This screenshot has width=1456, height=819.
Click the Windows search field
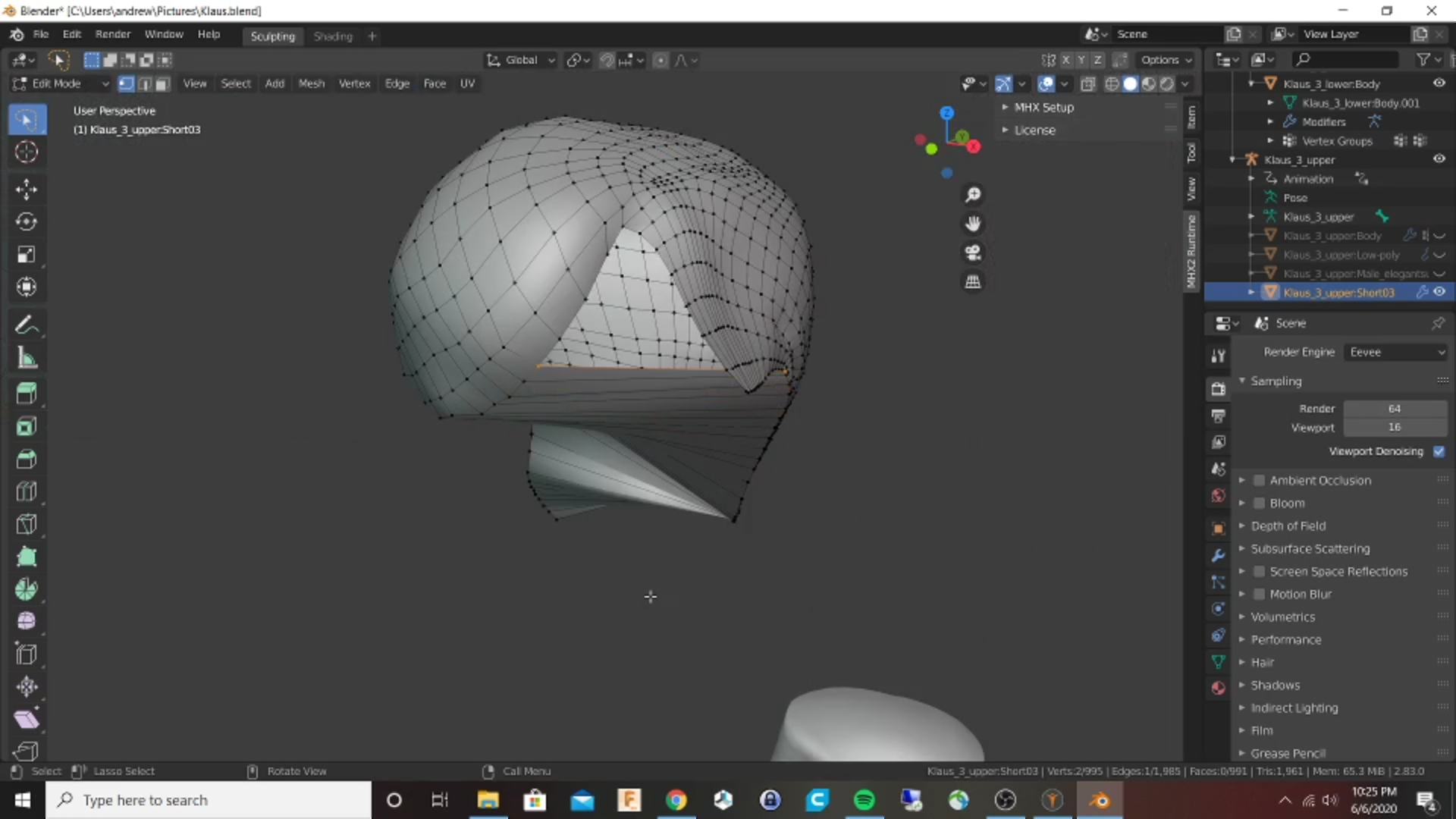[209, 800]
